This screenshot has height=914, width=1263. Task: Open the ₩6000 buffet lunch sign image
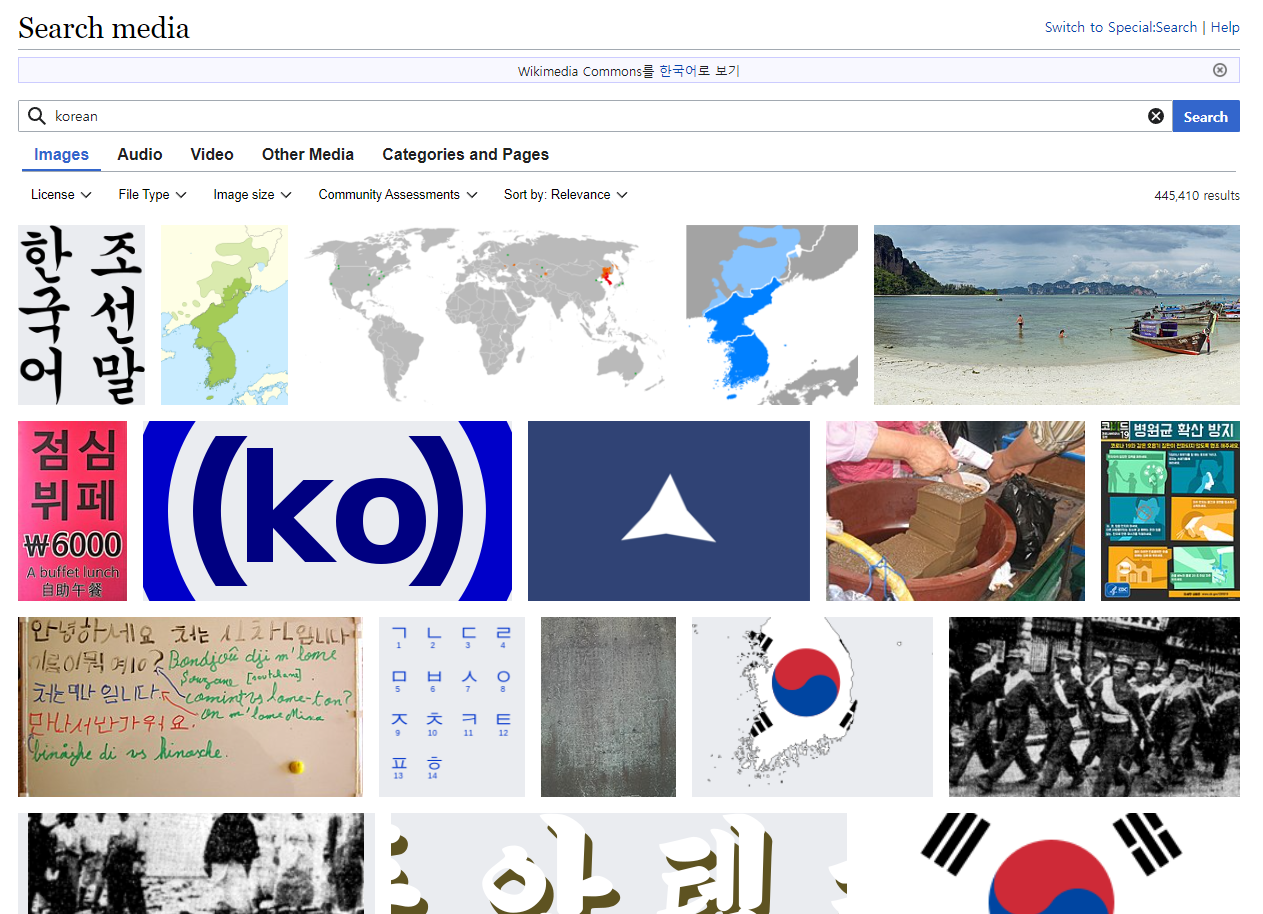click(x=72, y=511)
